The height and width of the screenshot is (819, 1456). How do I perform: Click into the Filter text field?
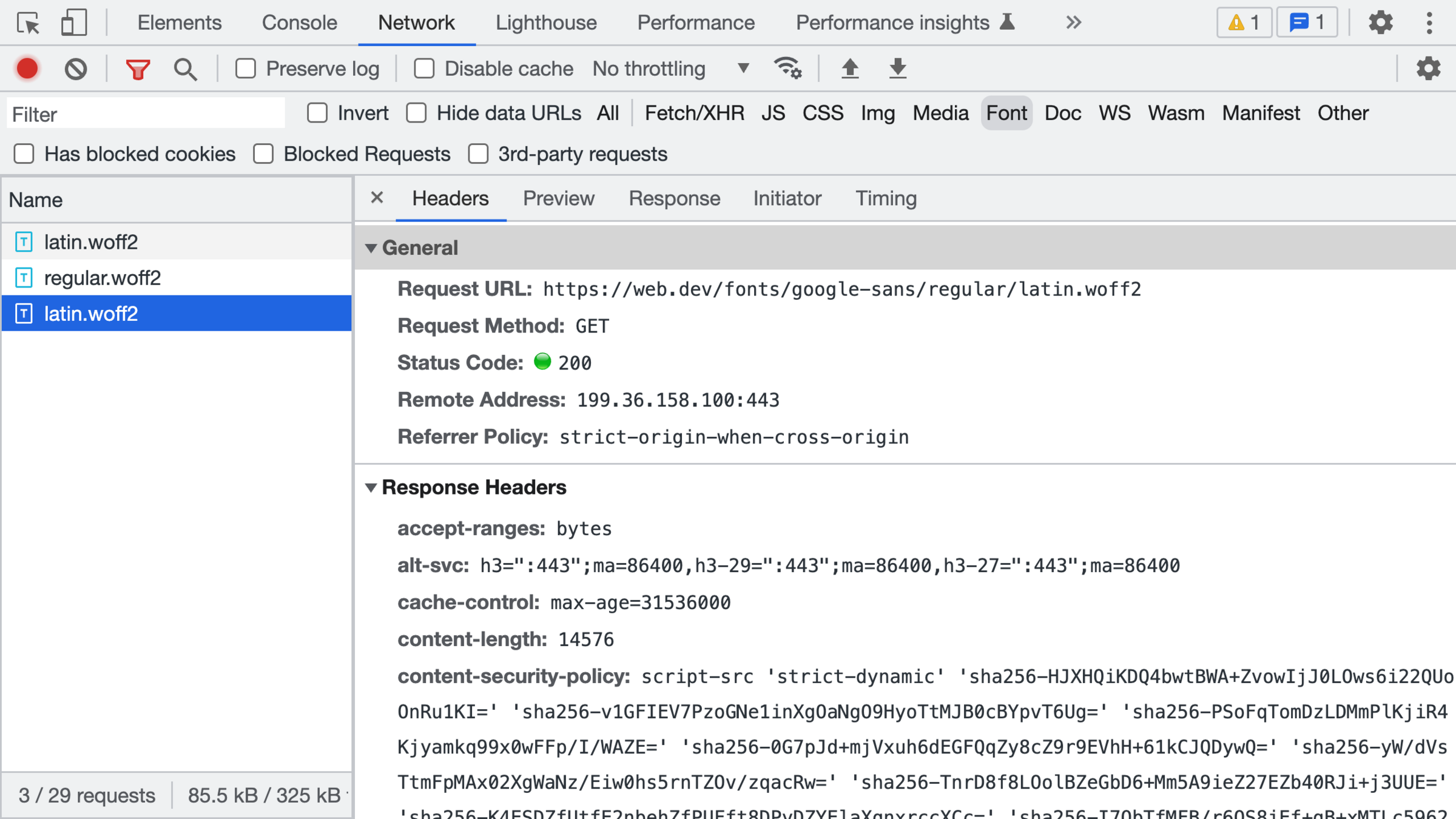[146, 114]
